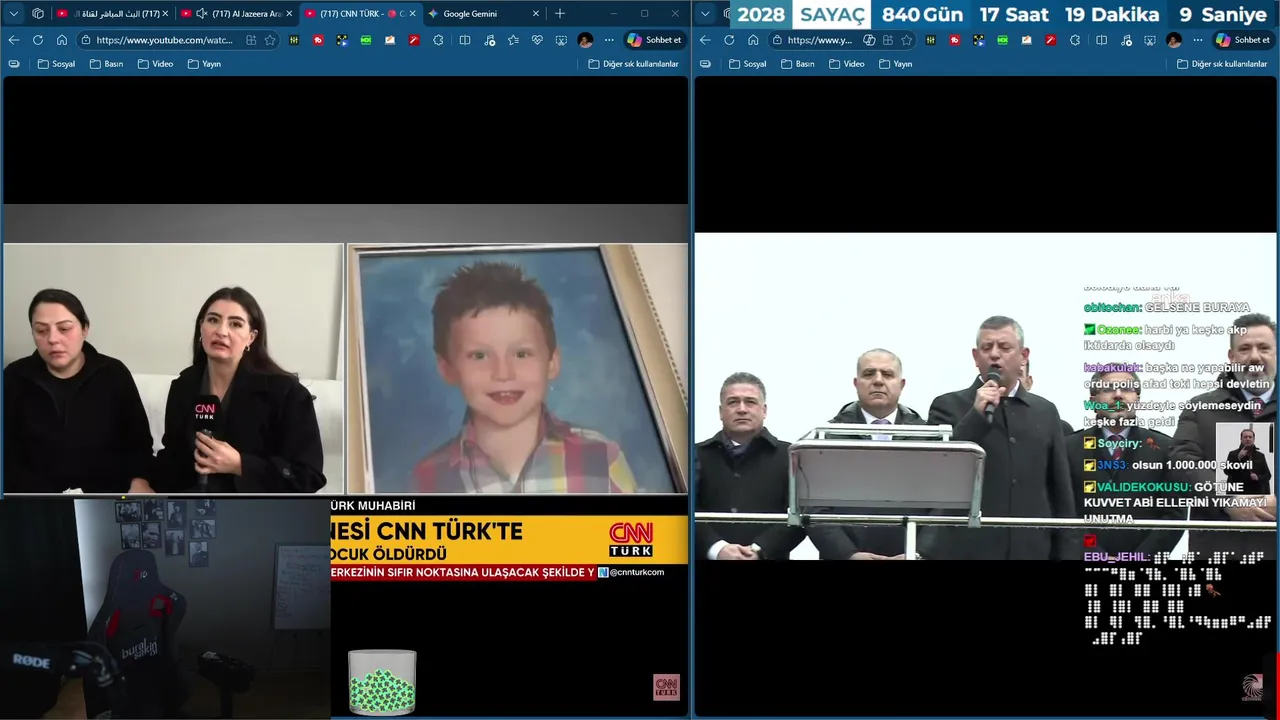The image size is (1280, 720).
Task: Expand the Basın bookmark folder in left window
Action: point(106,63)
